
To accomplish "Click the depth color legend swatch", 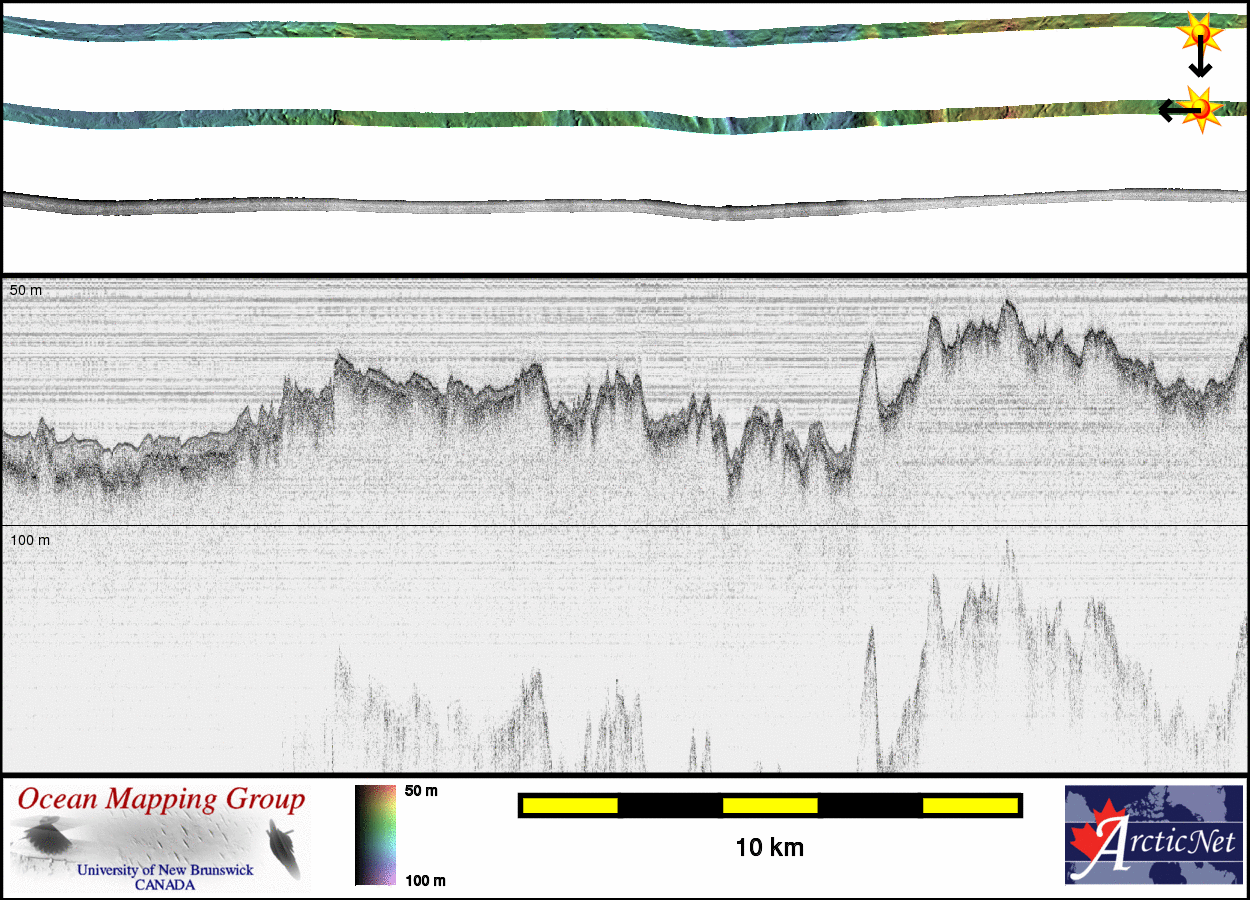I will pyautogui.click(x=375, y=835).
